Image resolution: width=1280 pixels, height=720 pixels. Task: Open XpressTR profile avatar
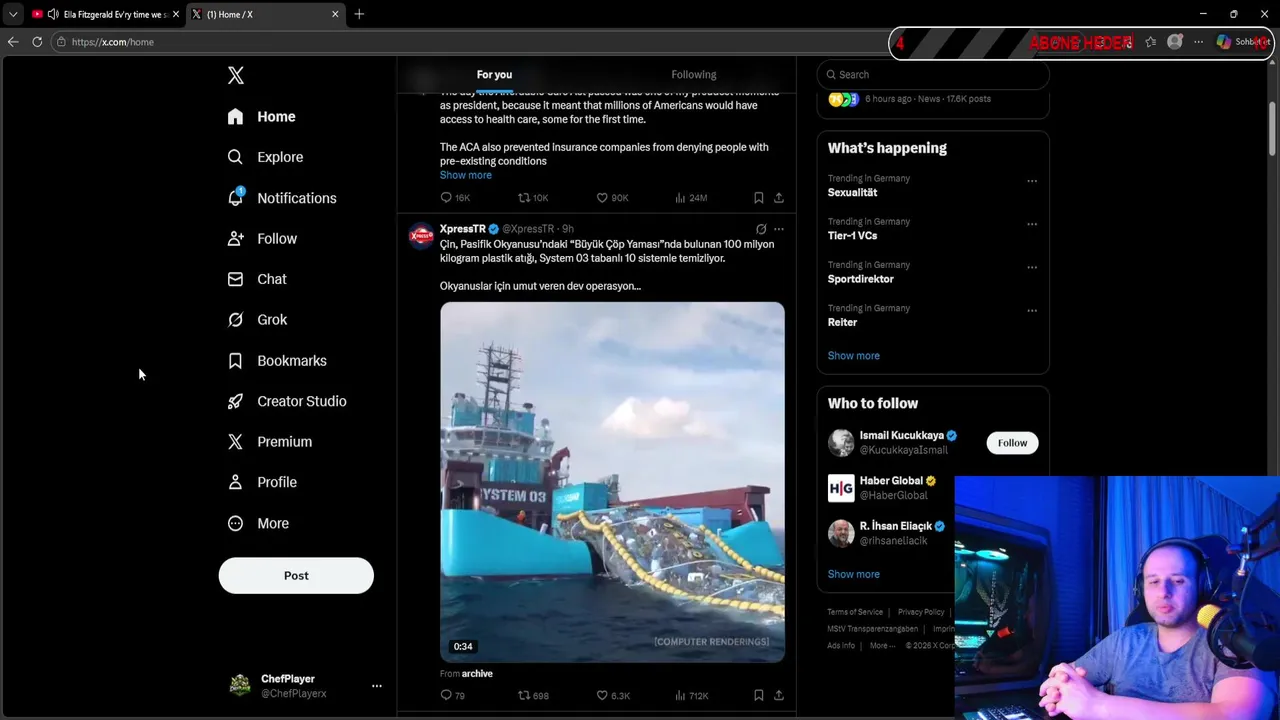421,236
